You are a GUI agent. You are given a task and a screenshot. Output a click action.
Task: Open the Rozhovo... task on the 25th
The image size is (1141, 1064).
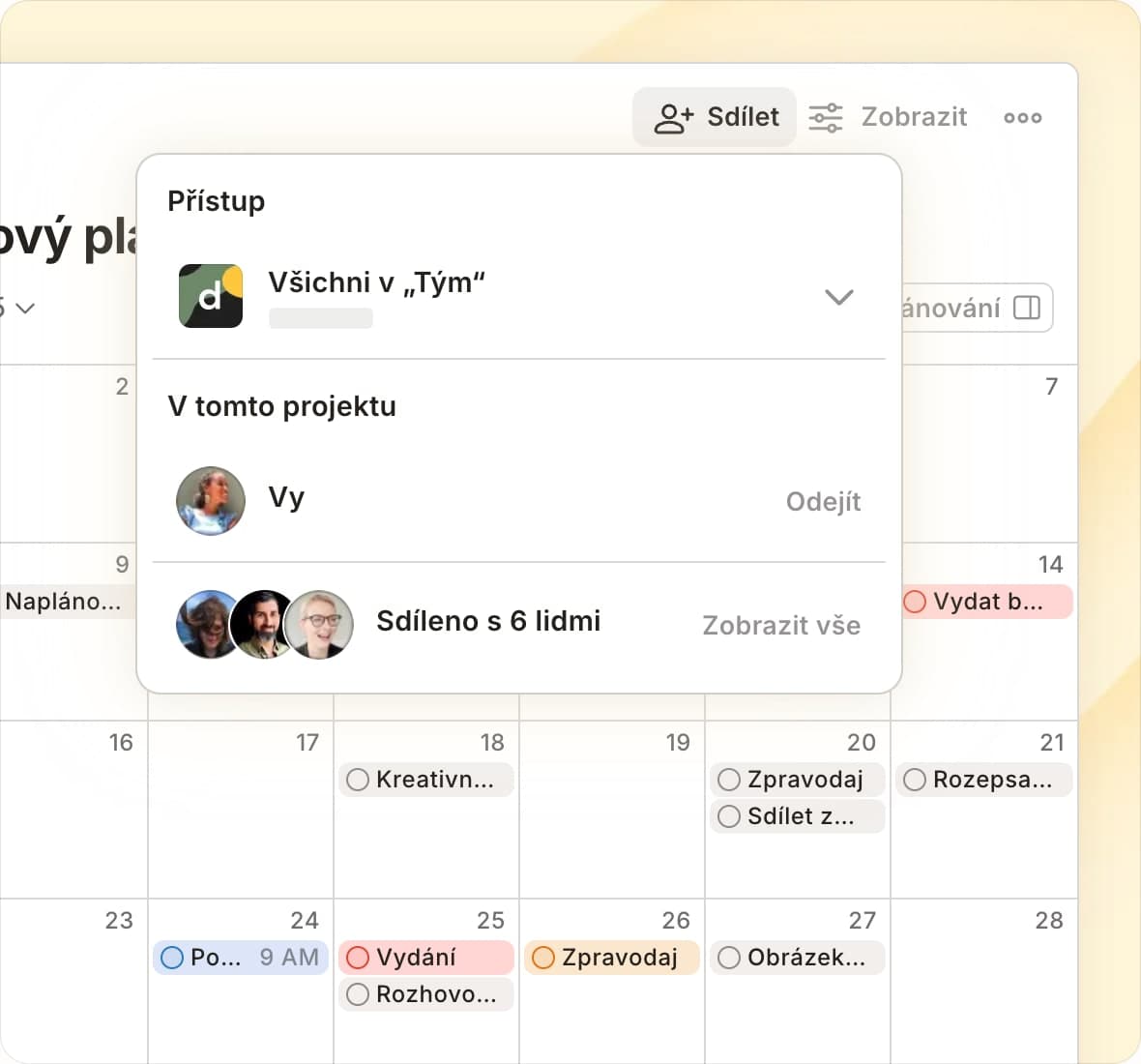pyautogui.click(x=435, y=994)
